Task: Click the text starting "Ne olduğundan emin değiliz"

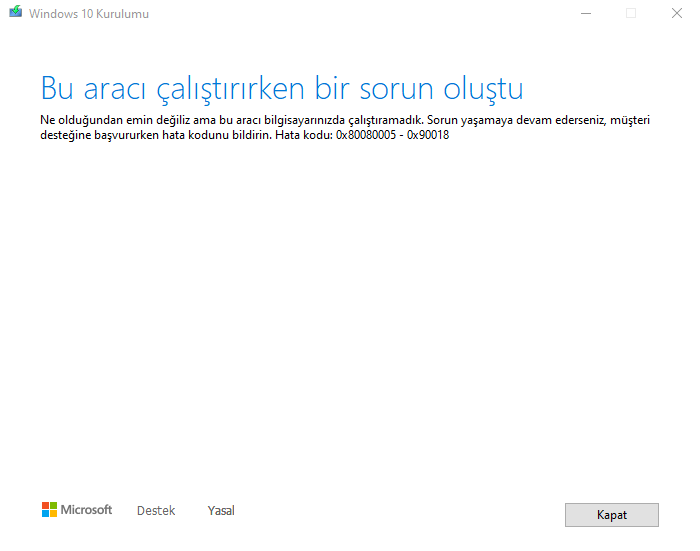Action: (345, 127)
